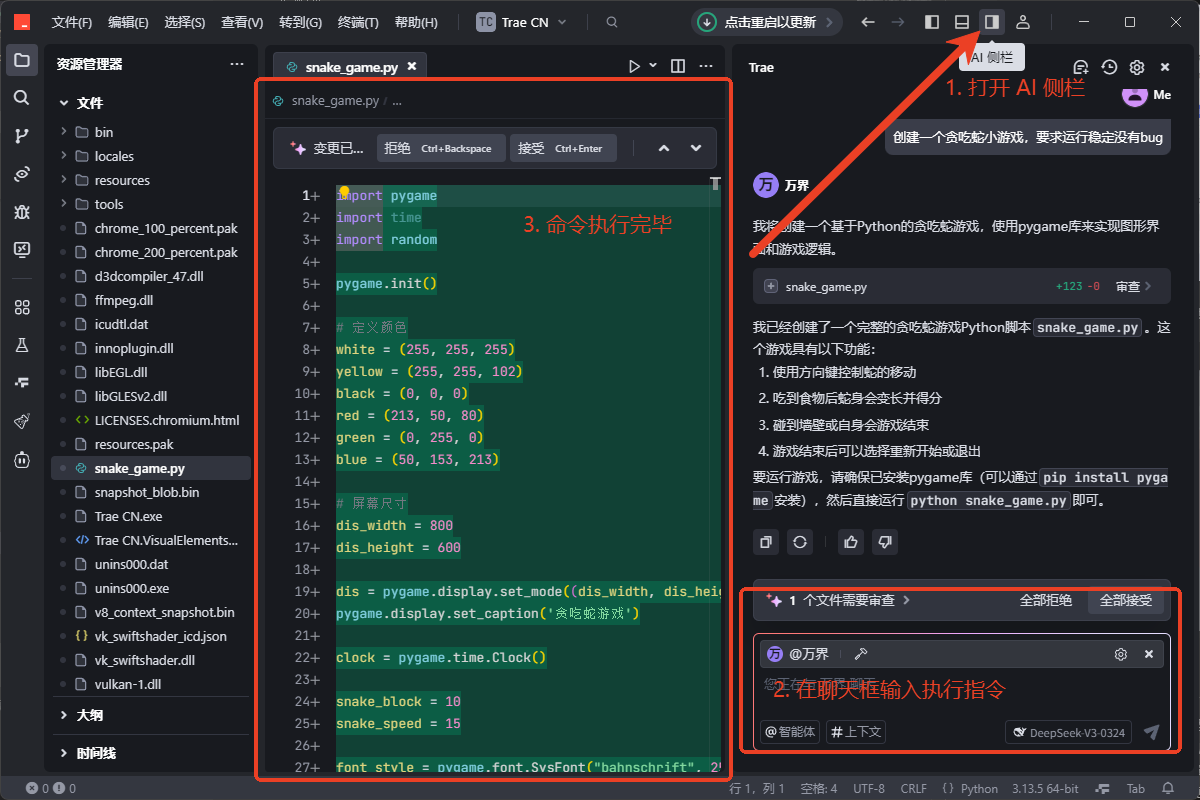The height and width of the screenshot is (800, 1200).
Task: Toggle the bottom panel layout button
Action: click(x=962, y=22)
